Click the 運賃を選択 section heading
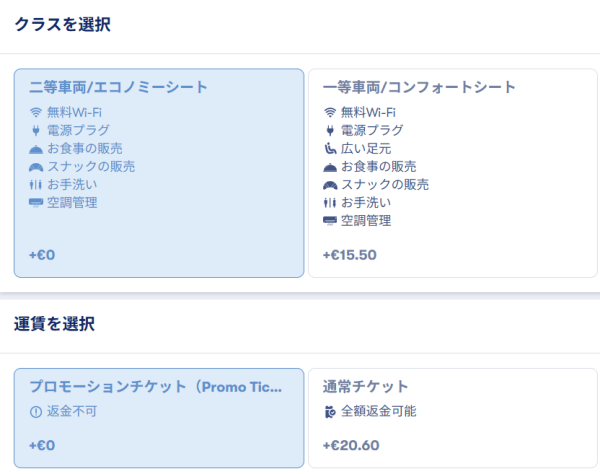 [55, 323]
